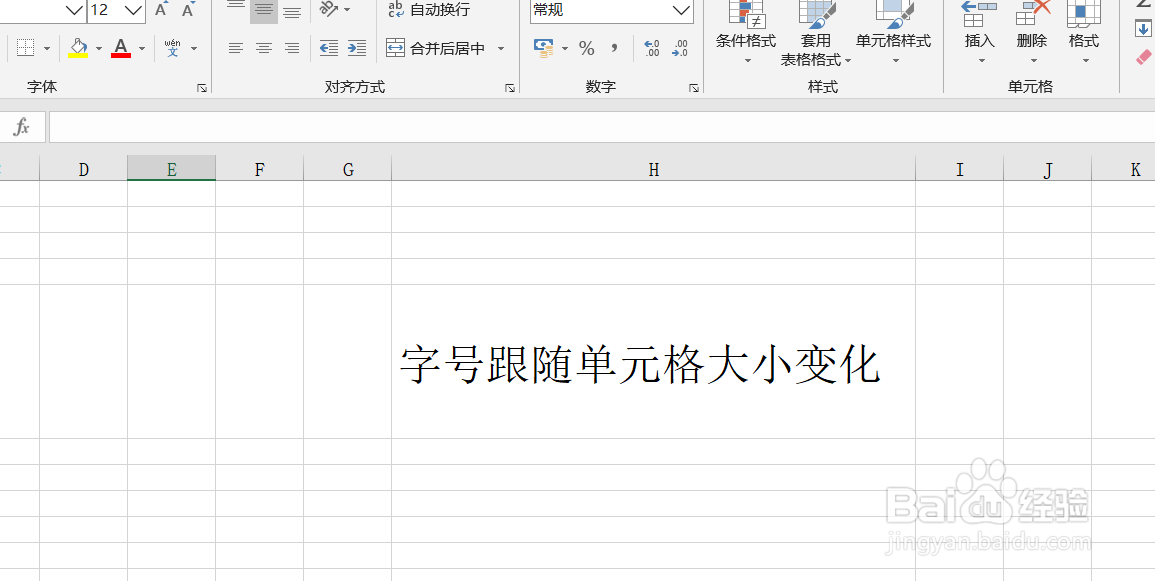This screenshot has width=1155, height=581.
Task: Apply the Percent number format icon
Action: click(587, 47)
